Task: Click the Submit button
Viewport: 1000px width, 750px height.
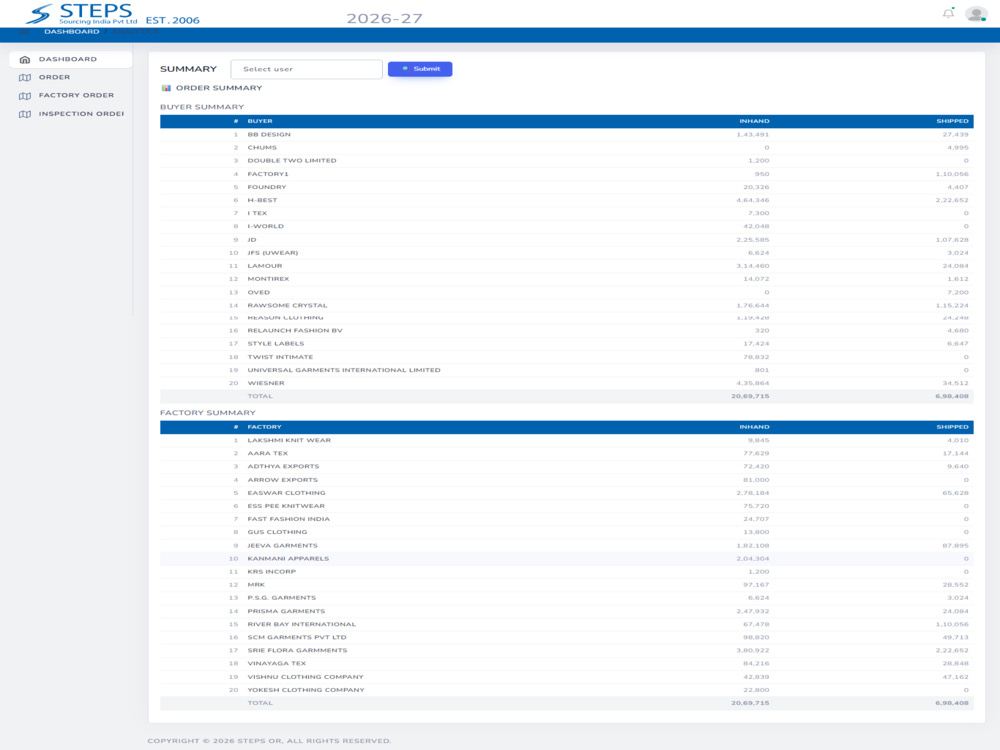Action: click(420, 69)
